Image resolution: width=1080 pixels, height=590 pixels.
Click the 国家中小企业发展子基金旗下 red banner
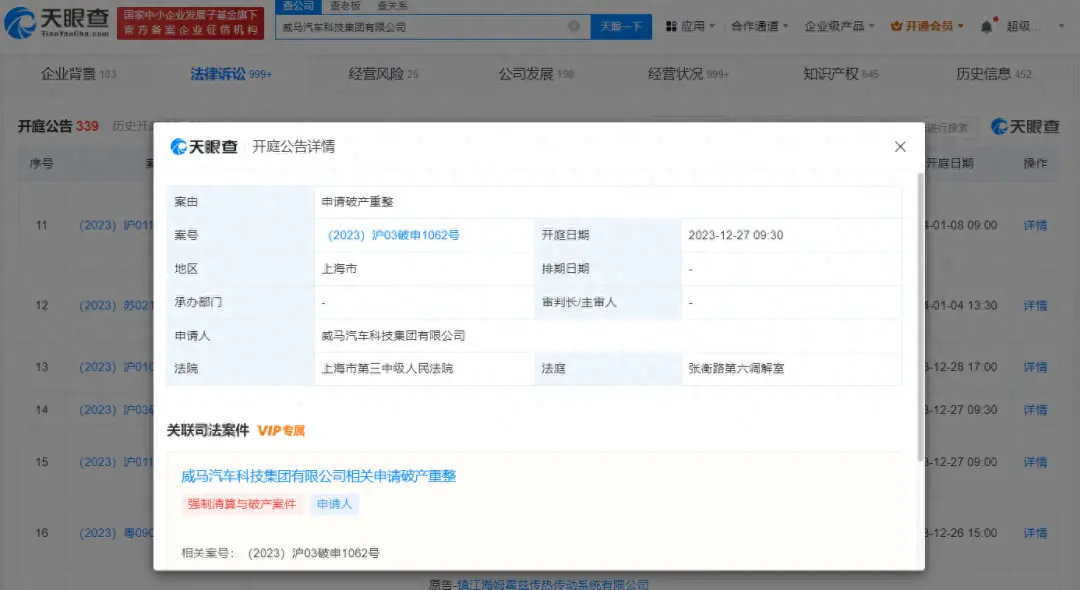click(x=190, y=23)
